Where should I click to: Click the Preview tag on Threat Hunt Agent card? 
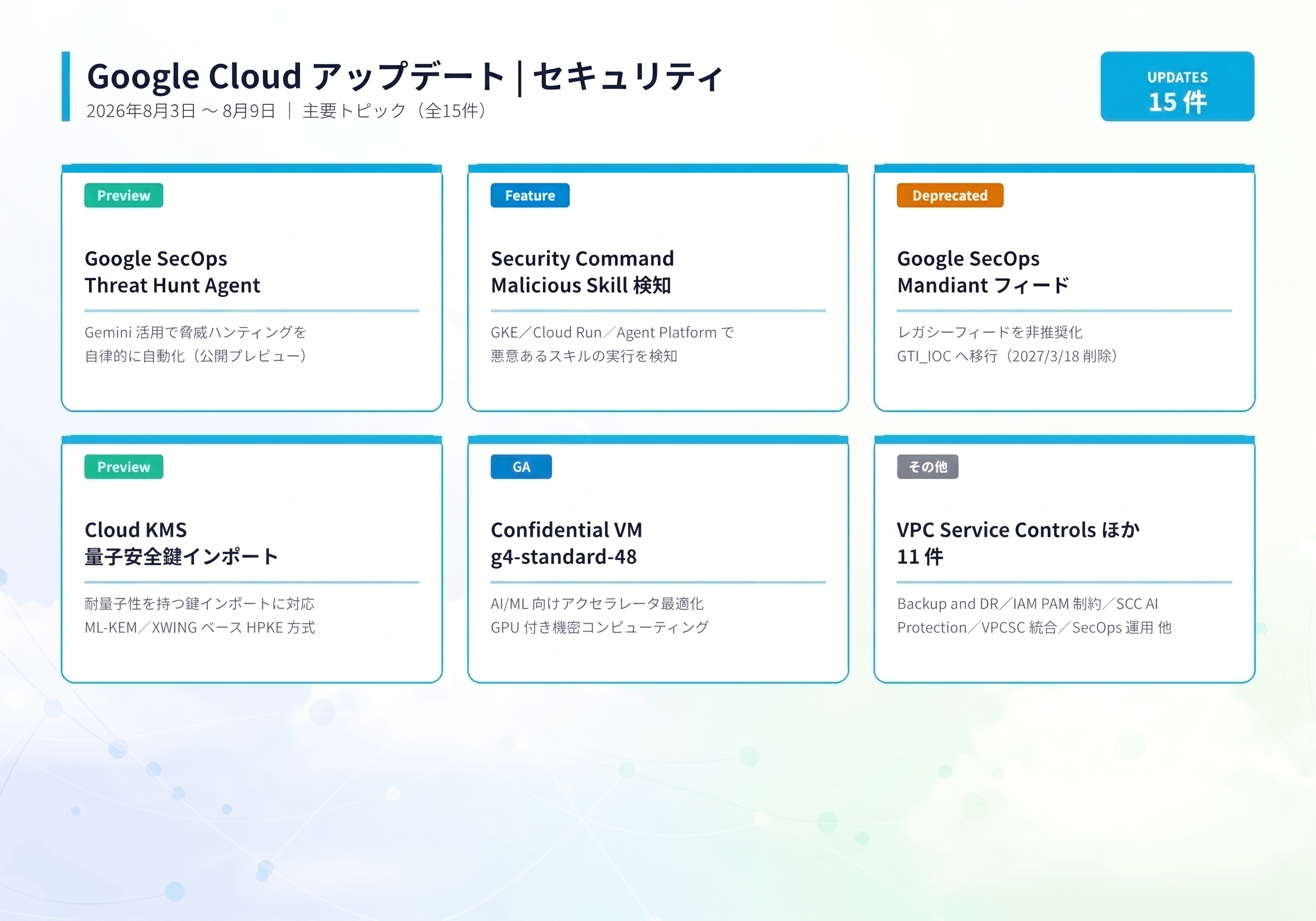[124, 195]
